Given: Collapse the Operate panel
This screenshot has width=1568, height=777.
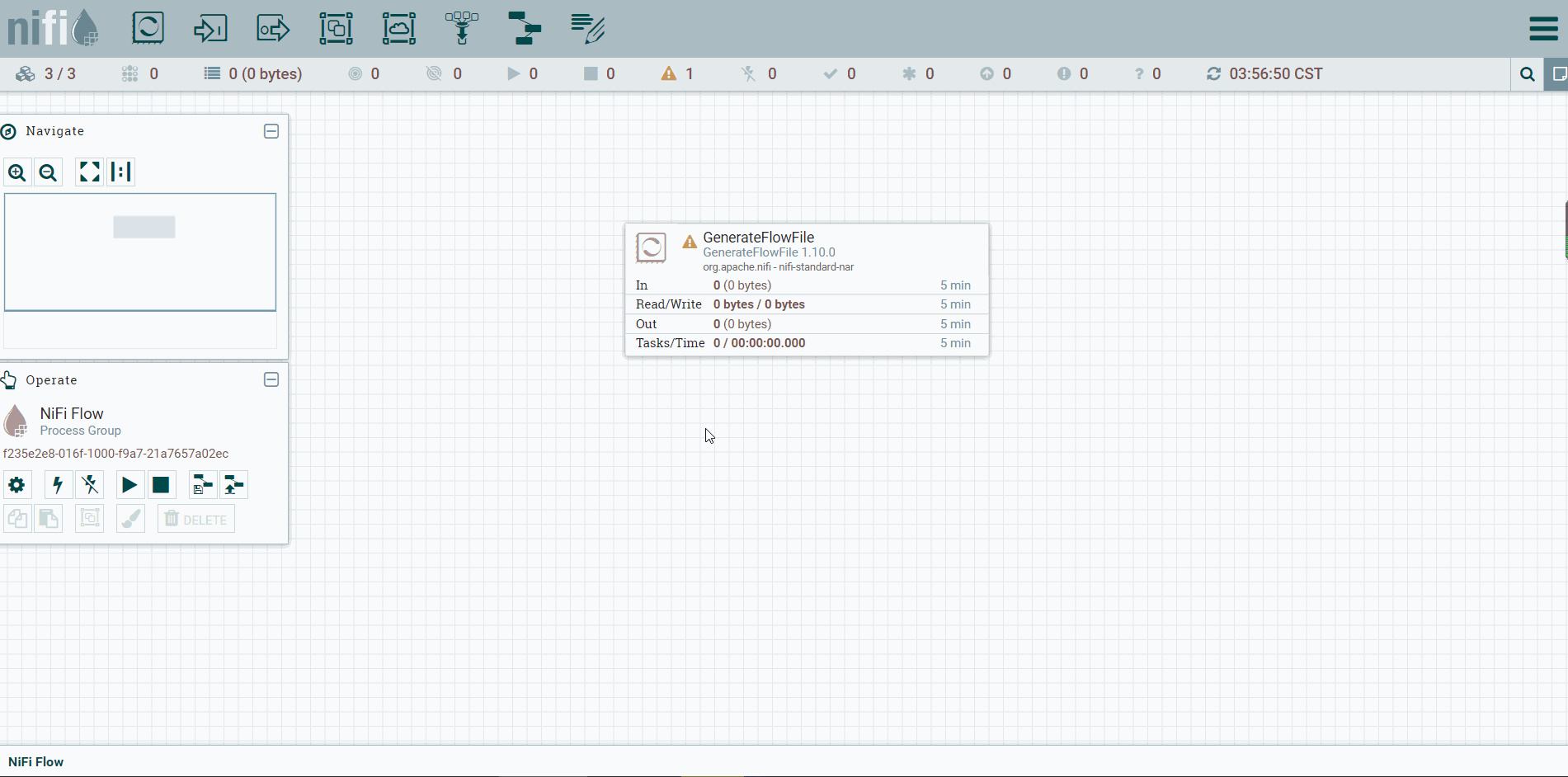Looking at the screenshot, I should tap(271, 379).
